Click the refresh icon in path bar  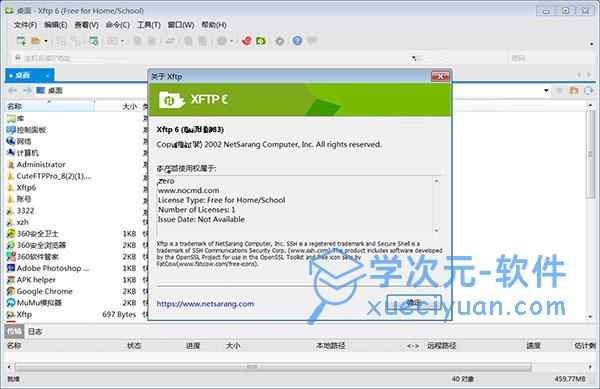(588, 90)
